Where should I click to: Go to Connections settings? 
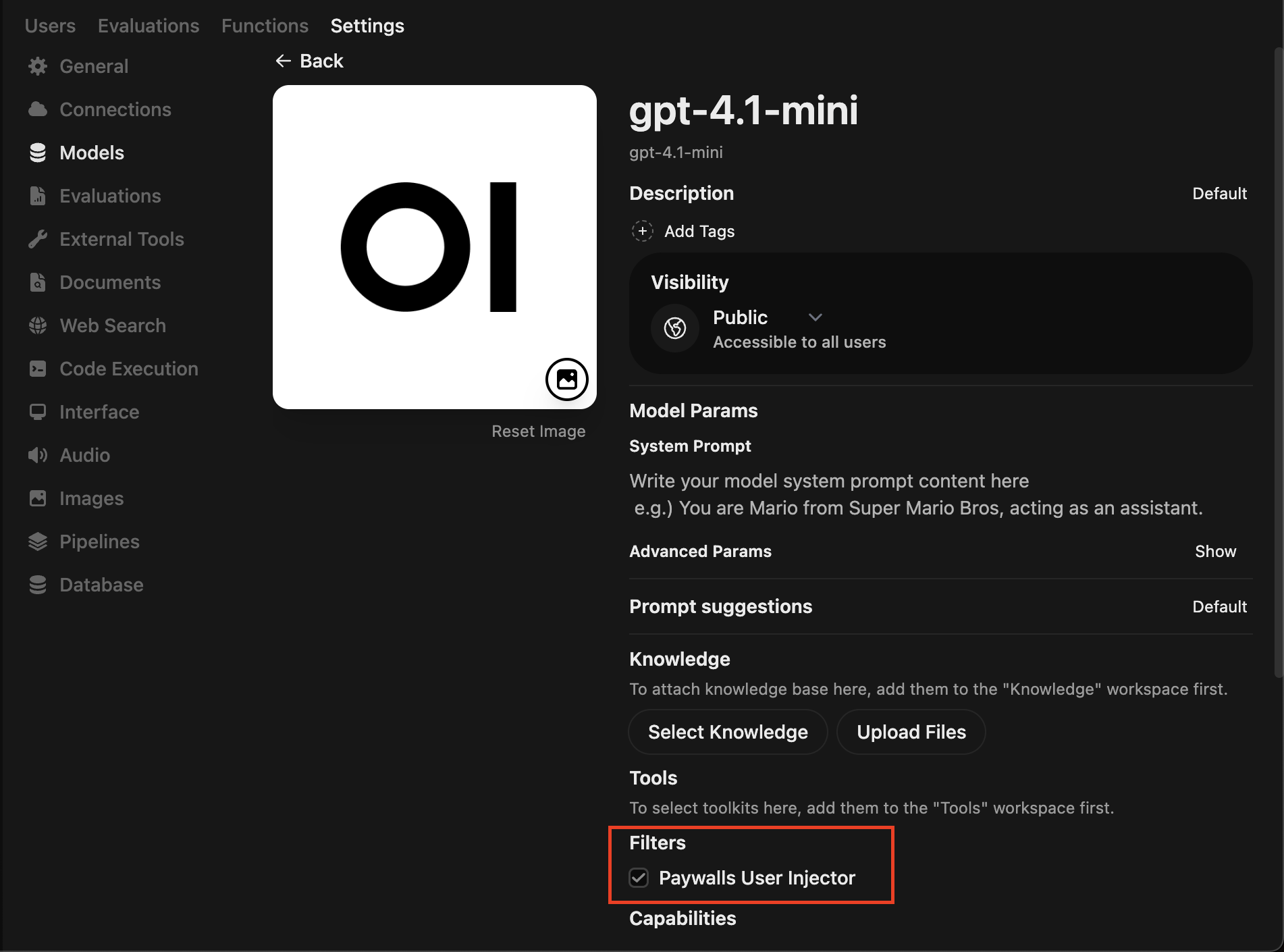coord(115,109)
